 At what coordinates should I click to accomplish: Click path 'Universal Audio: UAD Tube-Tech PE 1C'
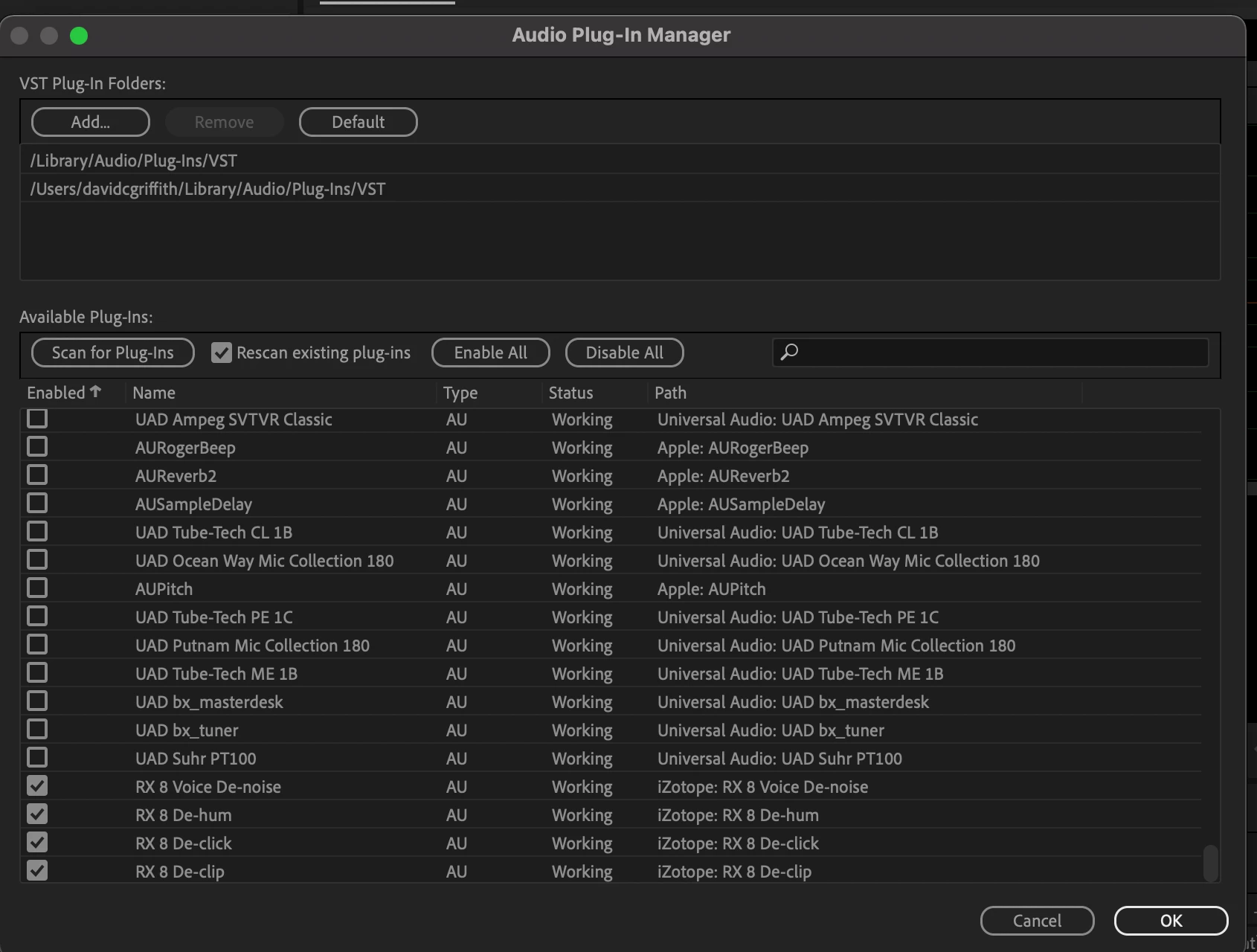pos(798,617)
